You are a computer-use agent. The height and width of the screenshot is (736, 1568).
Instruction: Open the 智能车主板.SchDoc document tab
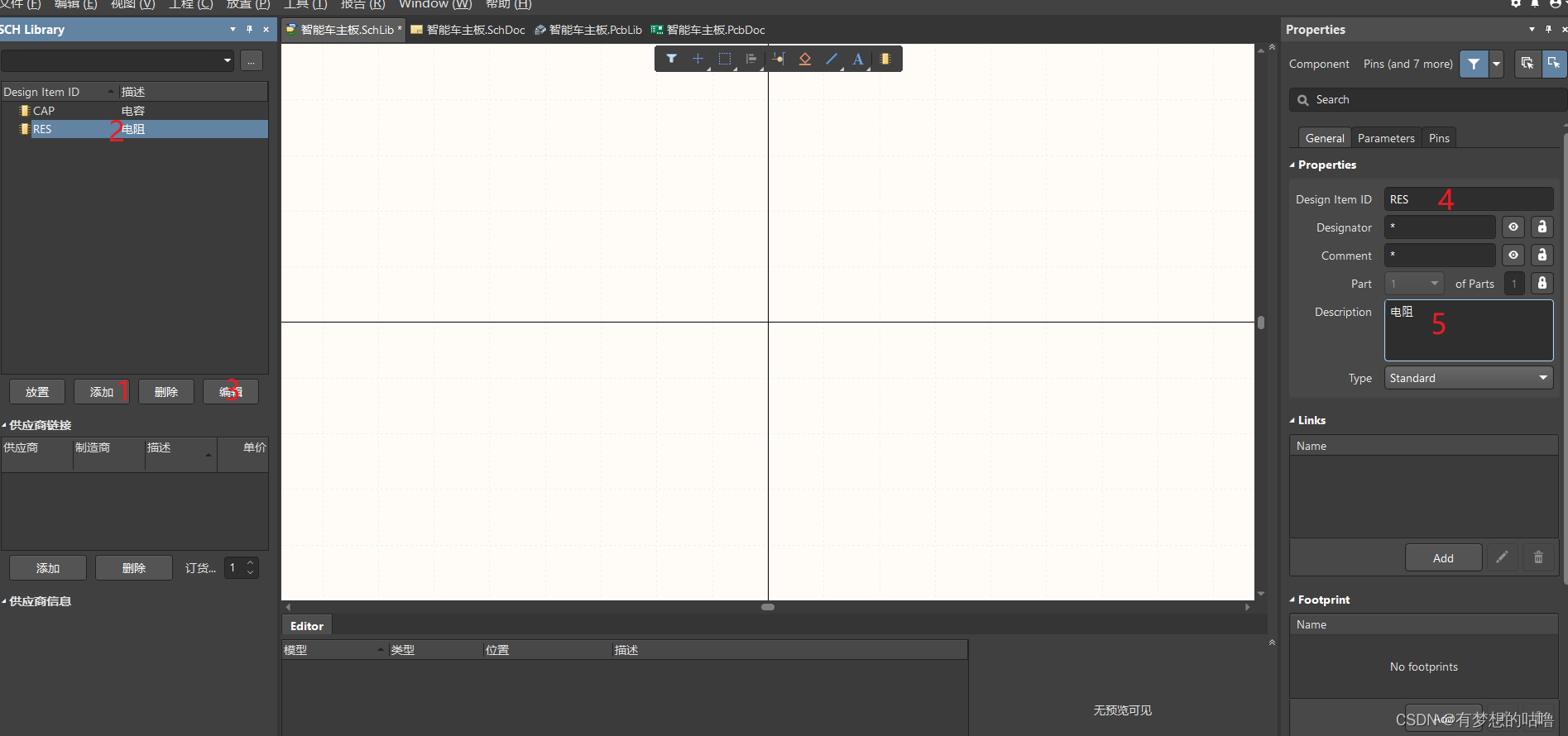468,30
